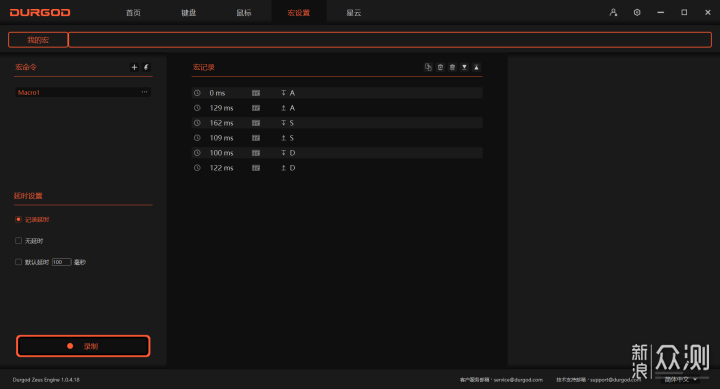Screen dimensions: 720x389
Task: Click key-up arrow icon on the 122 ms D row
Action: [x=283, y=168]
